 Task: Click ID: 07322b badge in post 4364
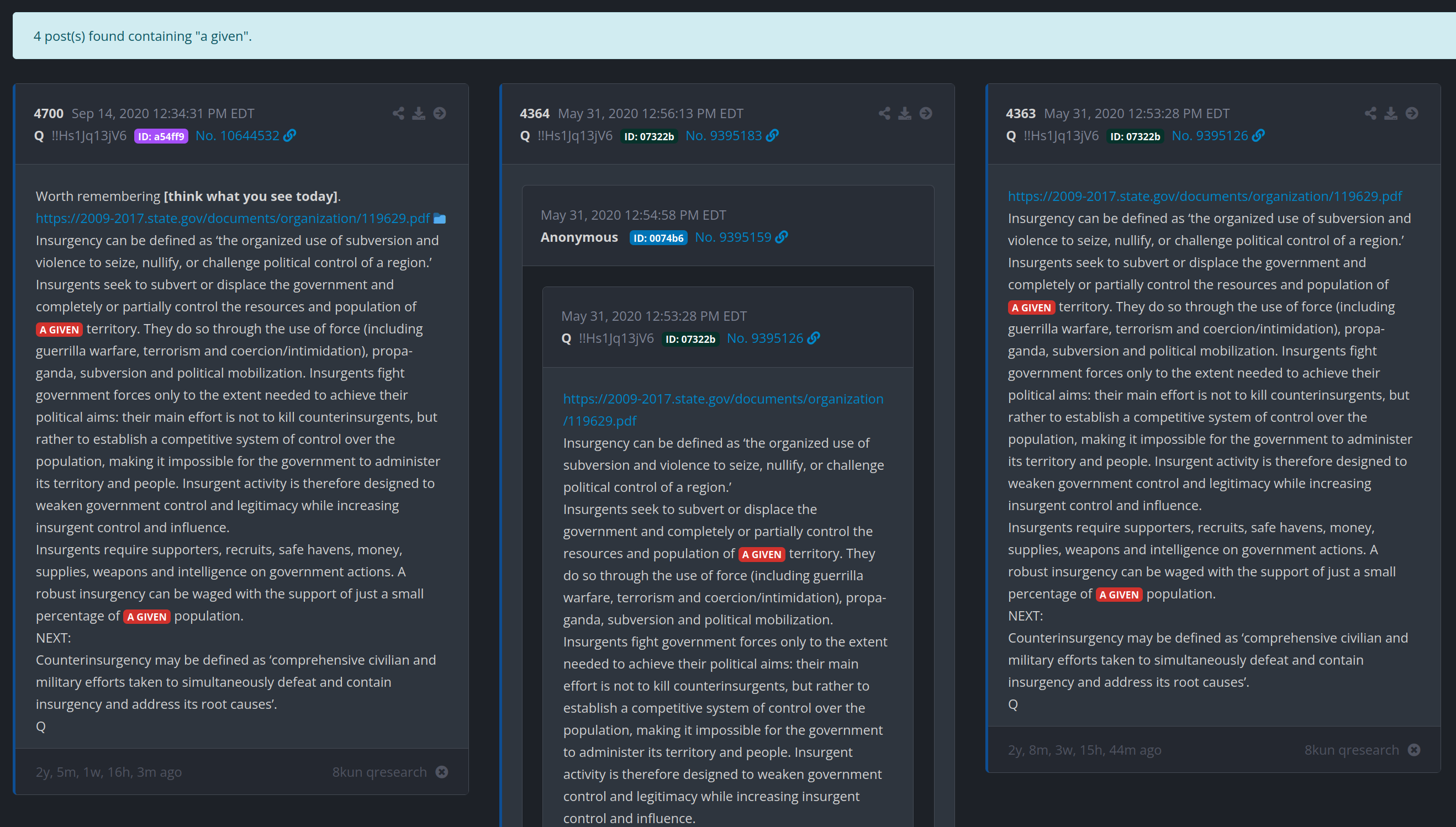pos(649,136)
